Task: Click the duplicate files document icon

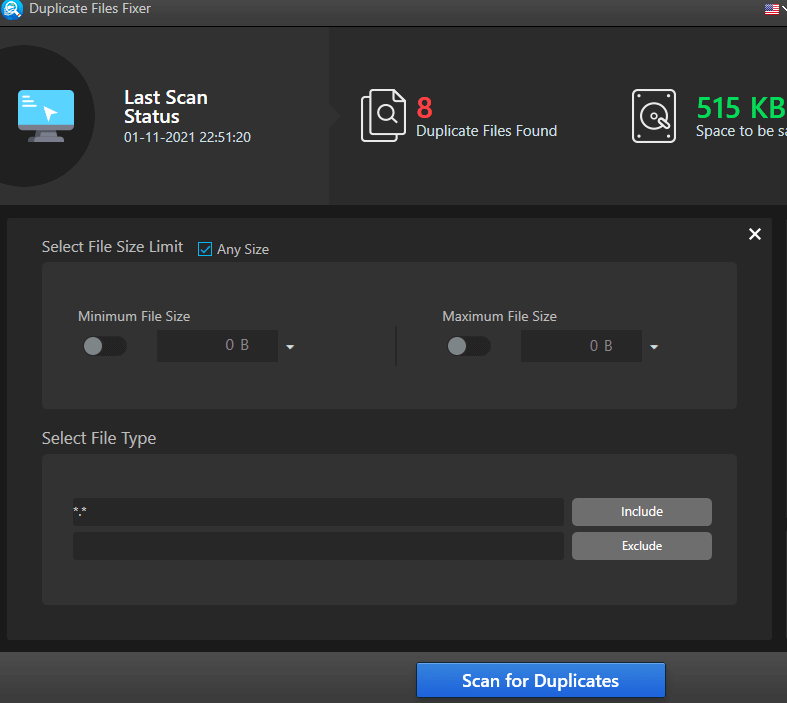Action: tap(383, 115)
